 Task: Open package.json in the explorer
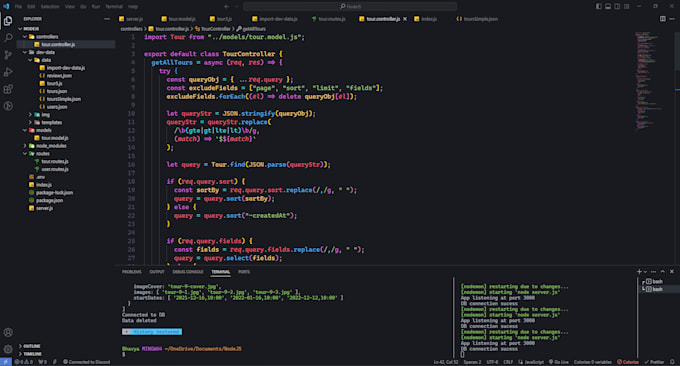point(49,200)
